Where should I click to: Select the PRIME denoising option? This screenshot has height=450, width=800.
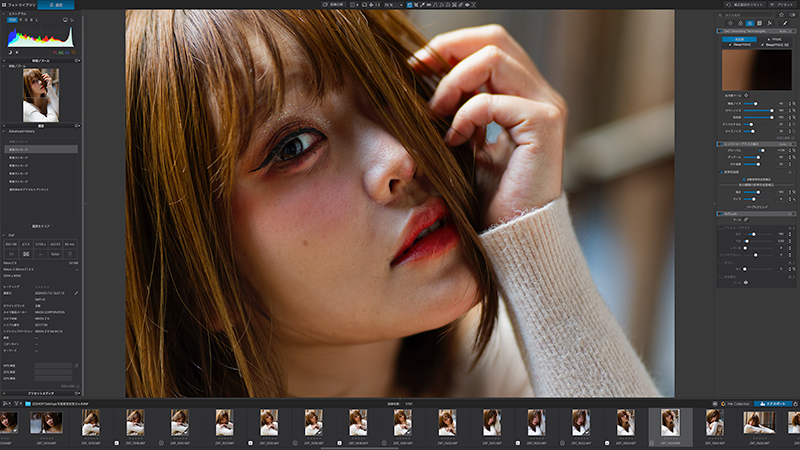tap(774, 39)
